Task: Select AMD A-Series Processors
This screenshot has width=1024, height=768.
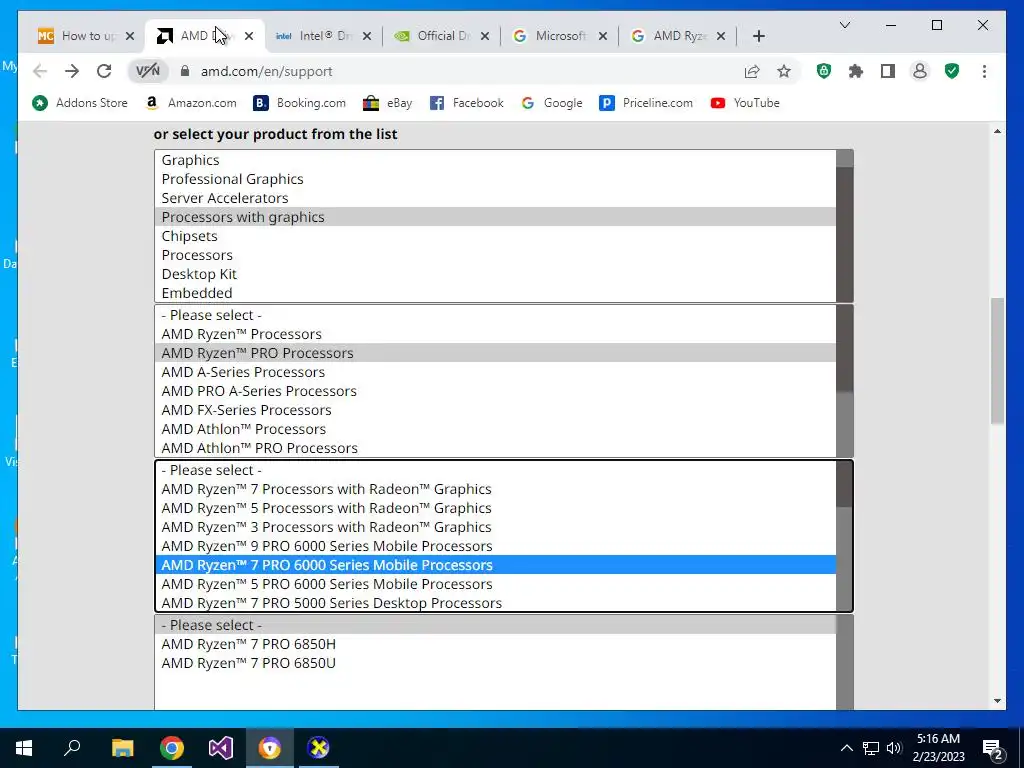Action: 495,372
